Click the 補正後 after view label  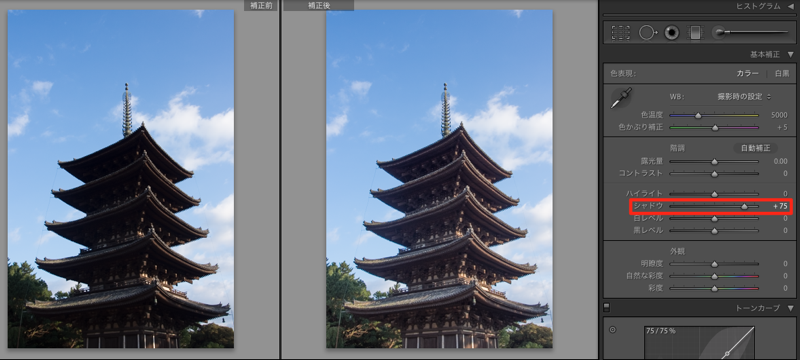pyautogui.click(x=319, y=5)
